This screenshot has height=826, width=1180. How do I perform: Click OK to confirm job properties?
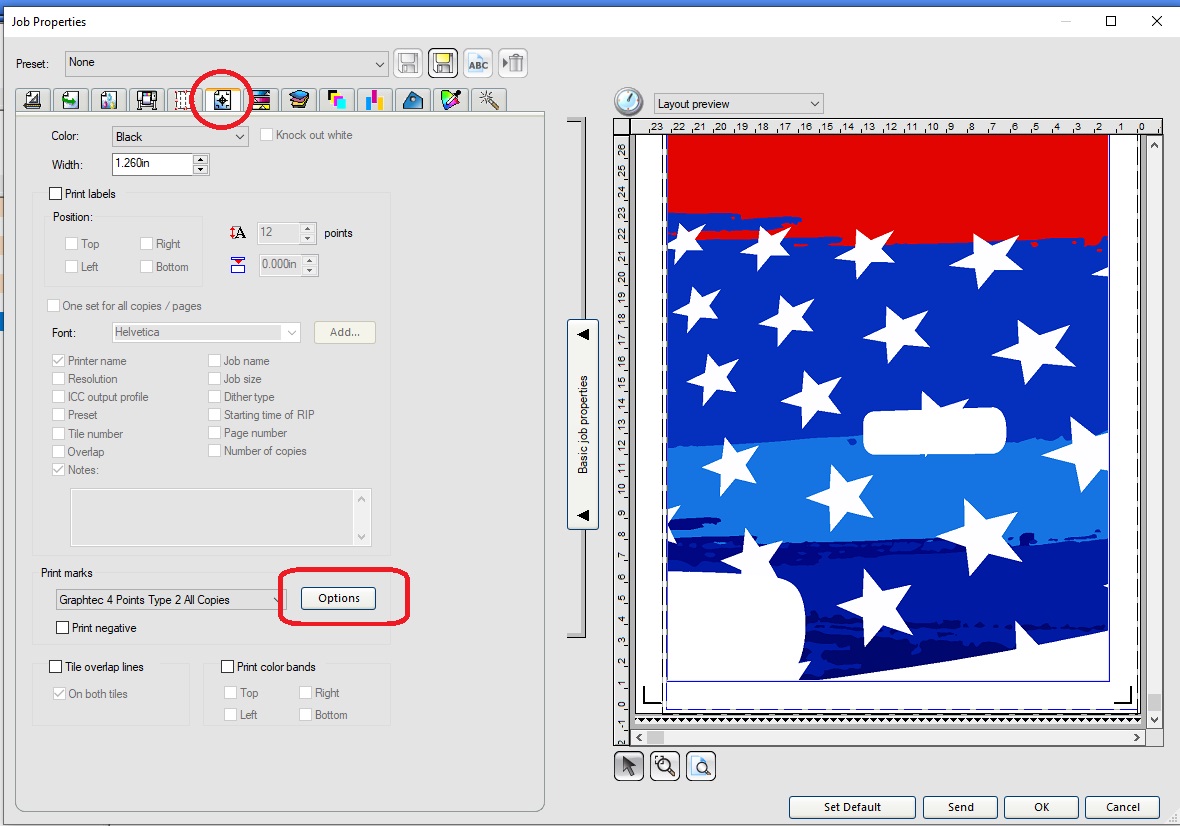coord(1042,807)
